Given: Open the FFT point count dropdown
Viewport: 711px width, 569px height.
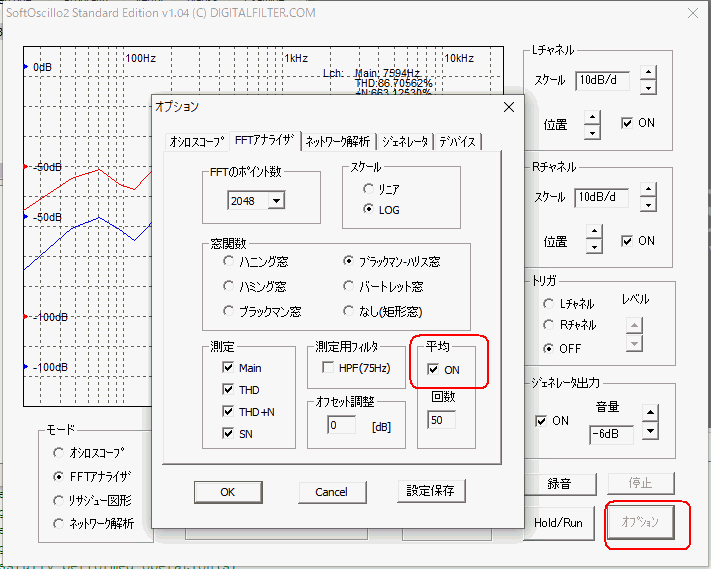Looking at the screenshot, I should click(276, 200).
